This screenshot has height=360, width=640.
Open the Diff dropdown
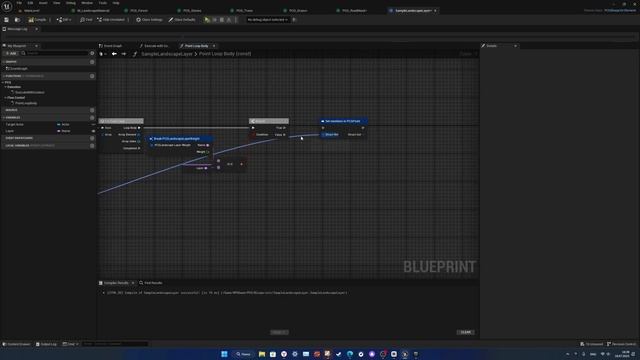pos(64,20)
